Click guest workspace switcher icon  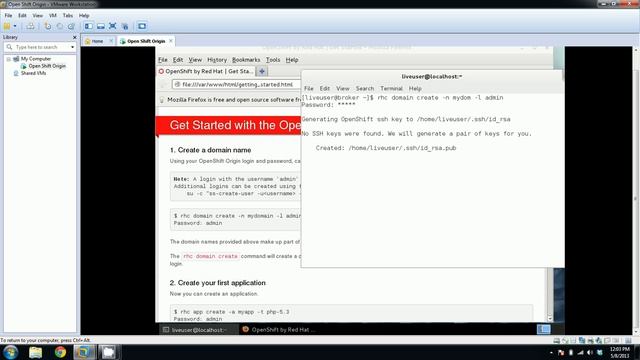(543, 329)
